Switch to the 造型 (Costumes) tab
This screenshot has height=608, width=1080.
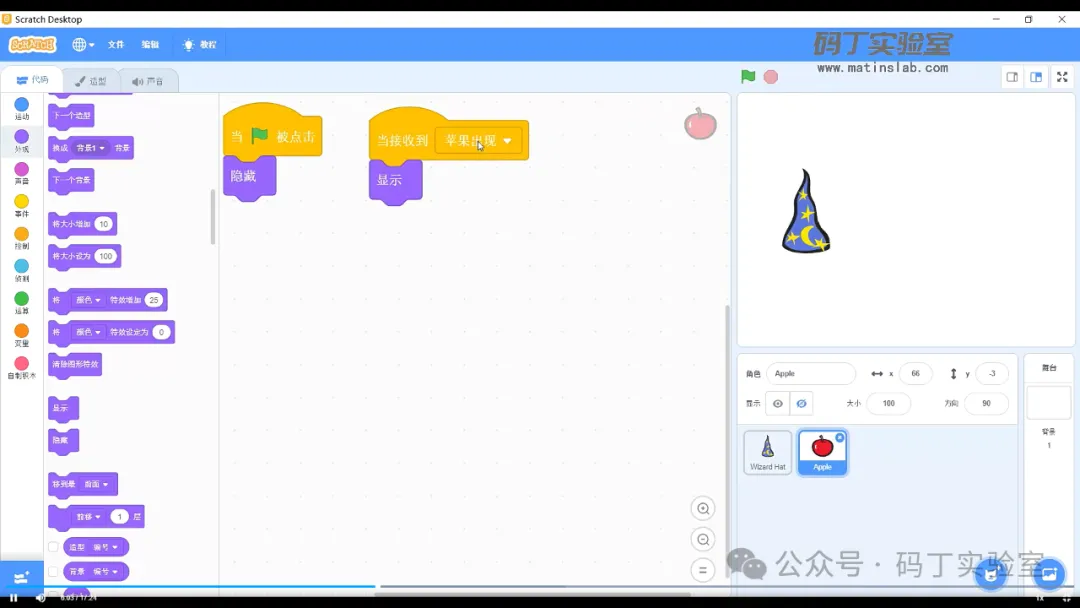[x=91, y=81]
